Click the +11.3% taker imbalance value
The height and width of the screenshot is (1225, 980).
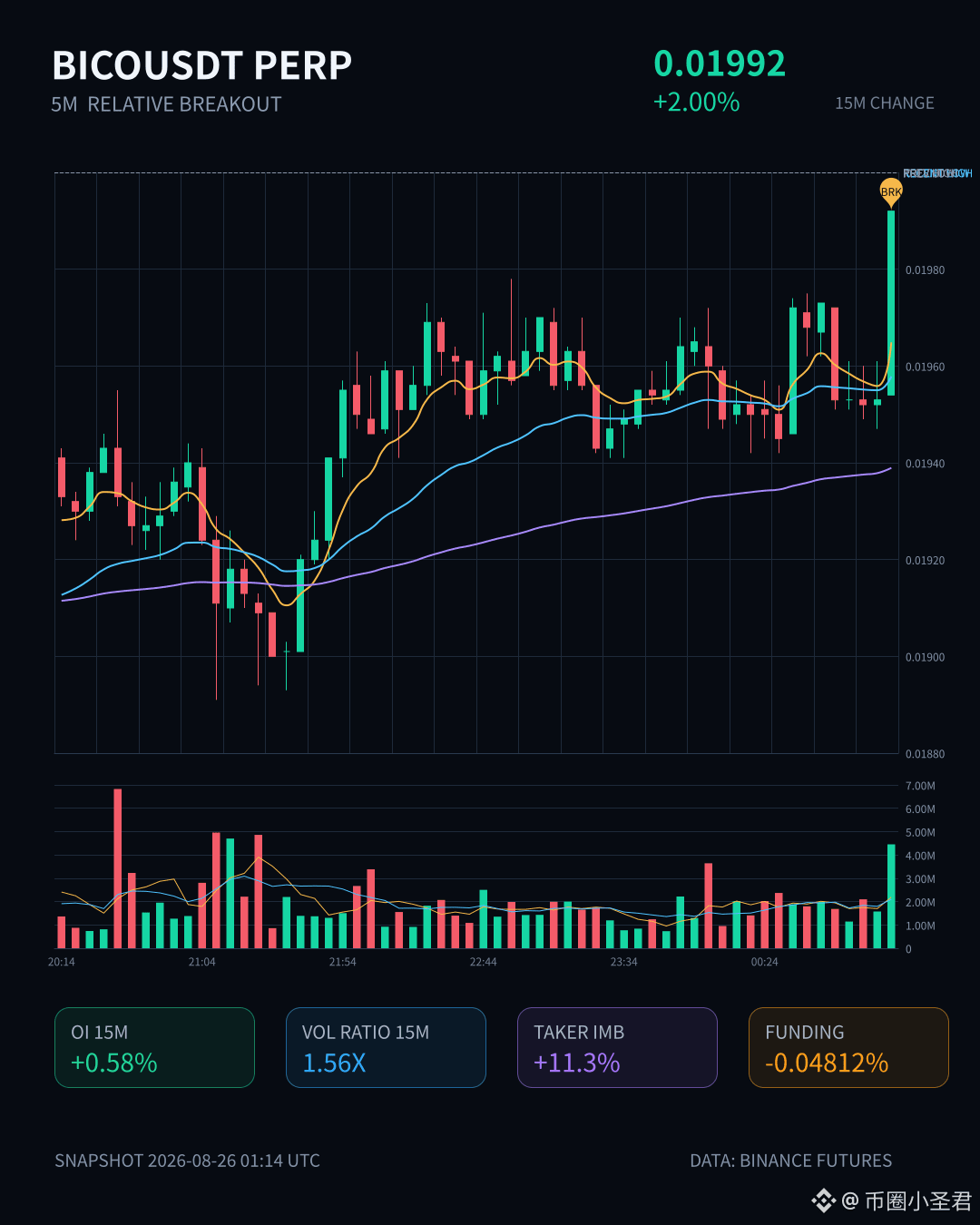[577, 1063]
